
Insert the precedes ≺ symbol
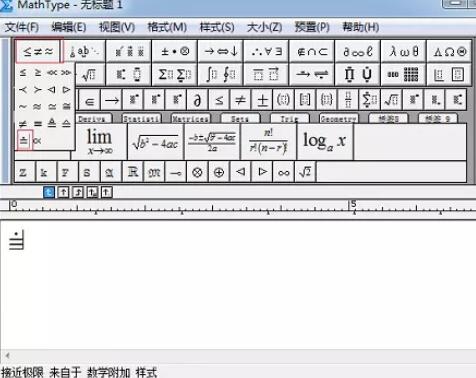click(x=23, y=89)
